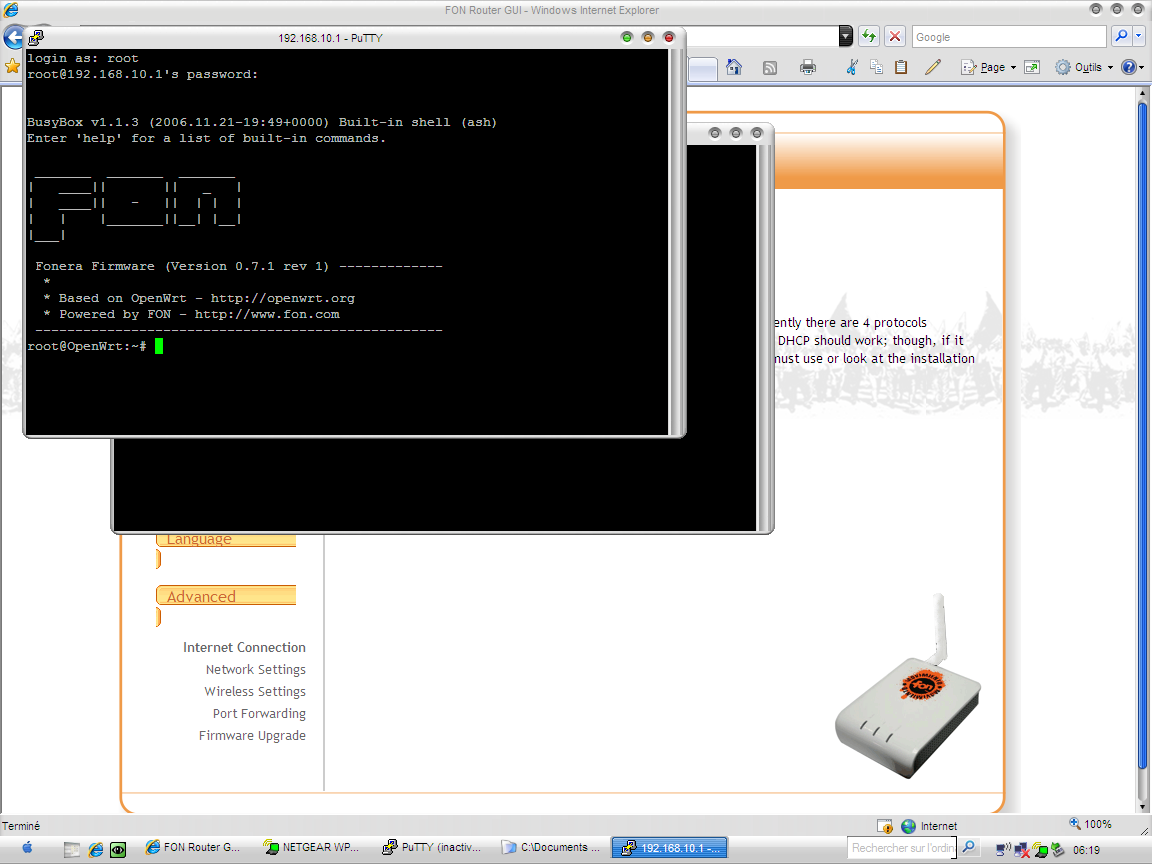Viewport: 1152px width, 864px height.
Task: Go to Home page icon in toolbar
Action: (x=733, y=68)
